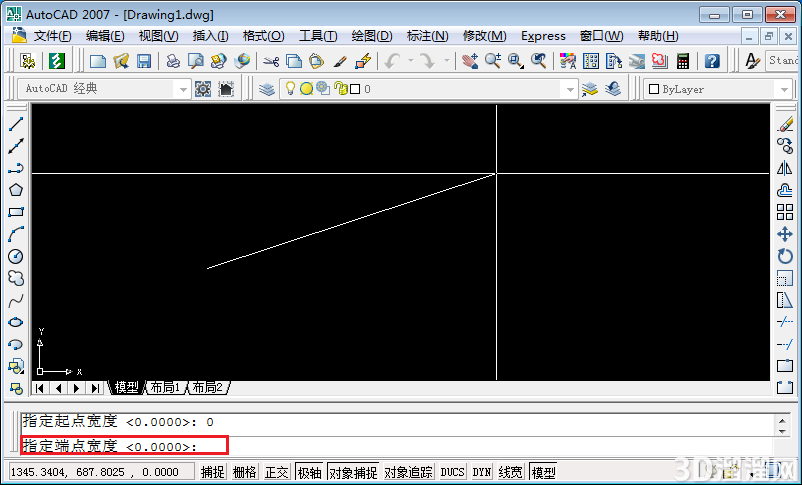Select the Array tool
The width and height of the screenshot is (802, 485).
coord(785,212)
